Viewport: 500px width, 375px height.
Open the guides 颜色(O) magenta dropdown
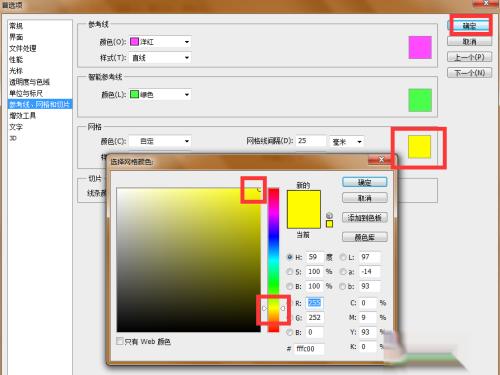pos(160,42)
